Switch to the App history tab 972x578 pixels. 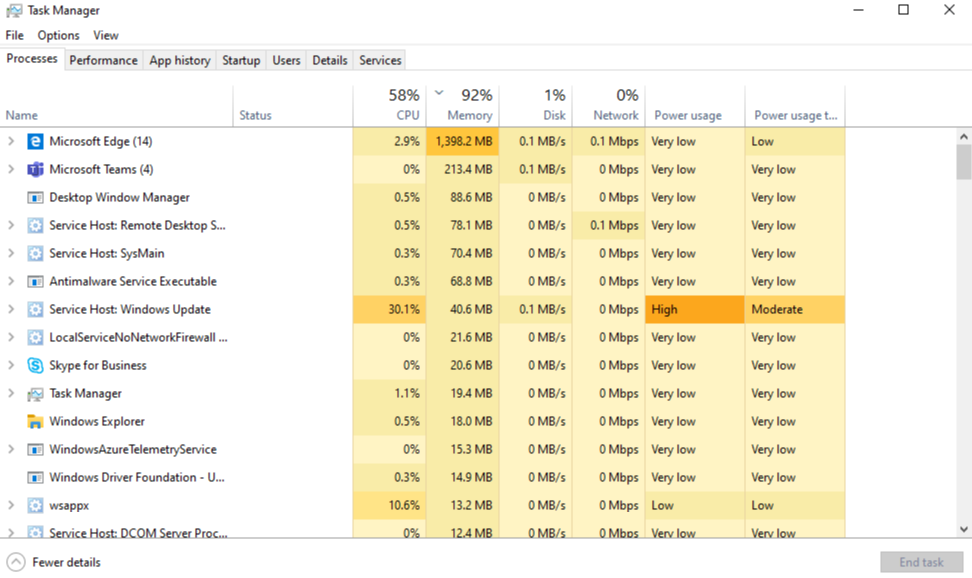180,60
